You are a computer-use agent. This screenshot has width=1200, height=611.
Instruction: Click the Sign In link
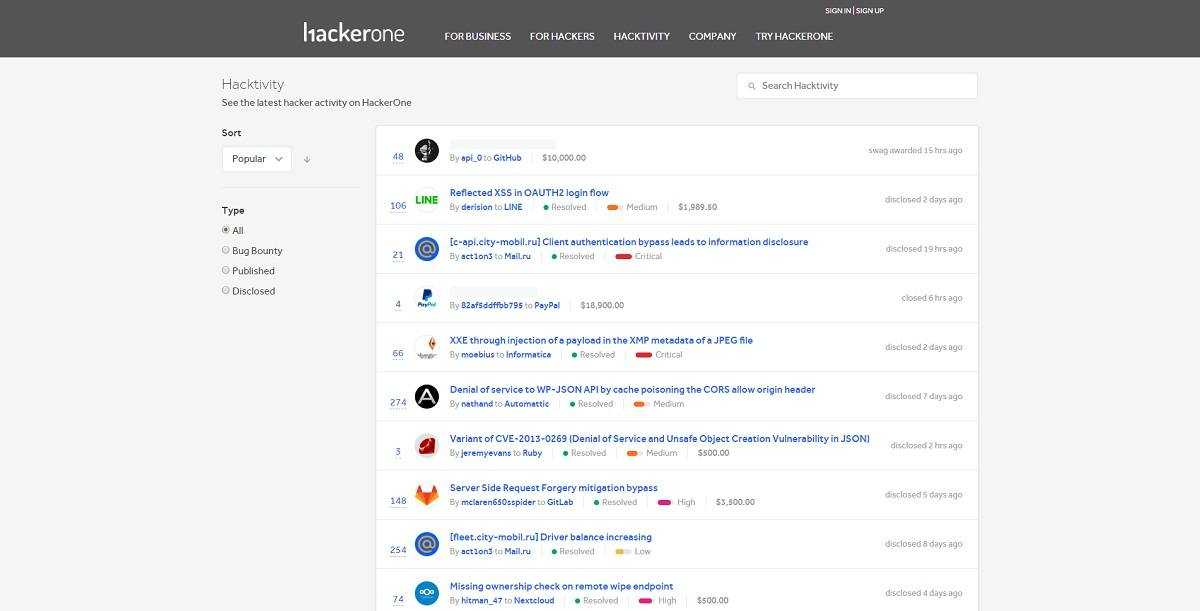click(x=838, y=11)
